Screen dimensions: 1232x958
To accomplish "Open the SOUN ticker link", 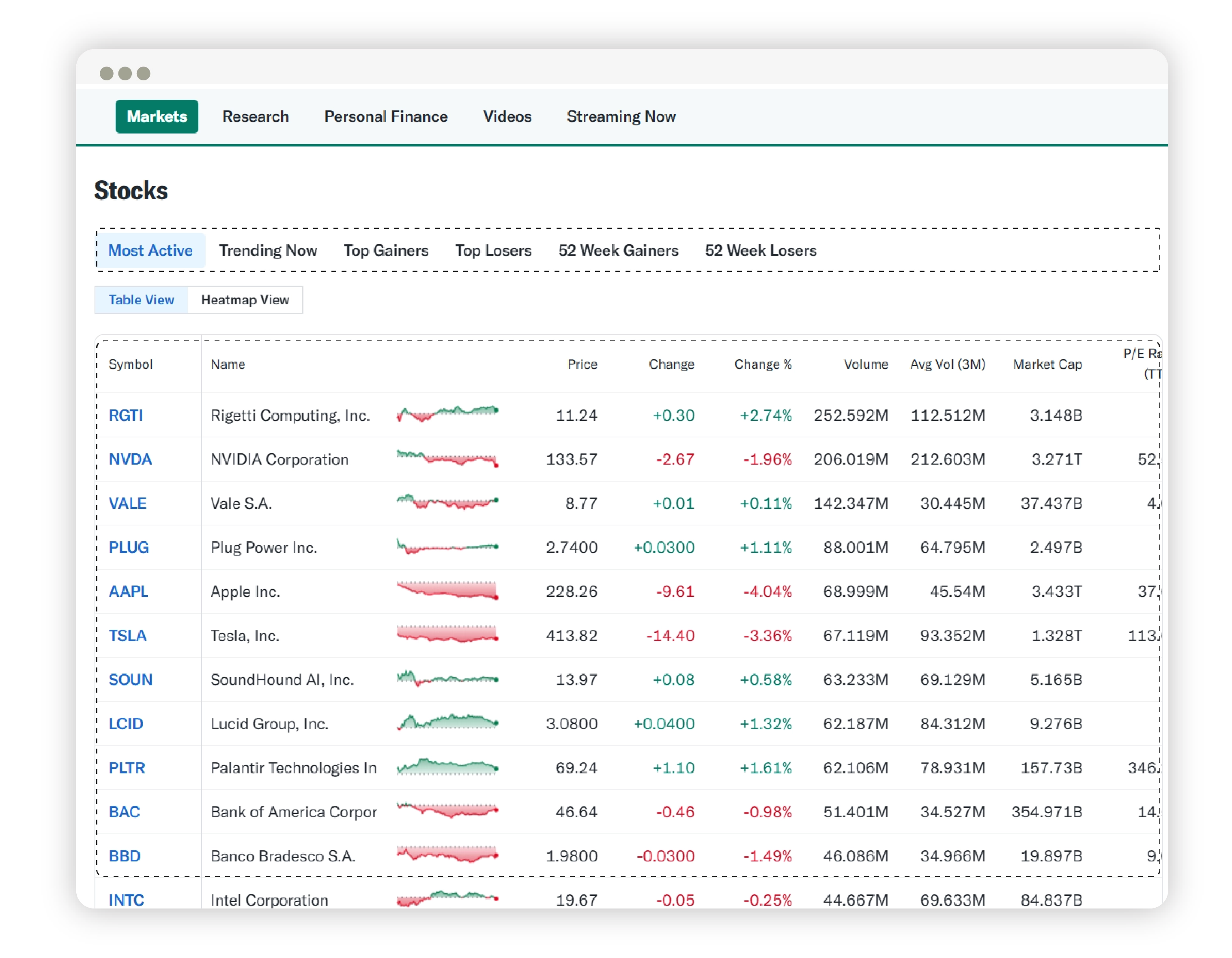I will tap(130, 679).
